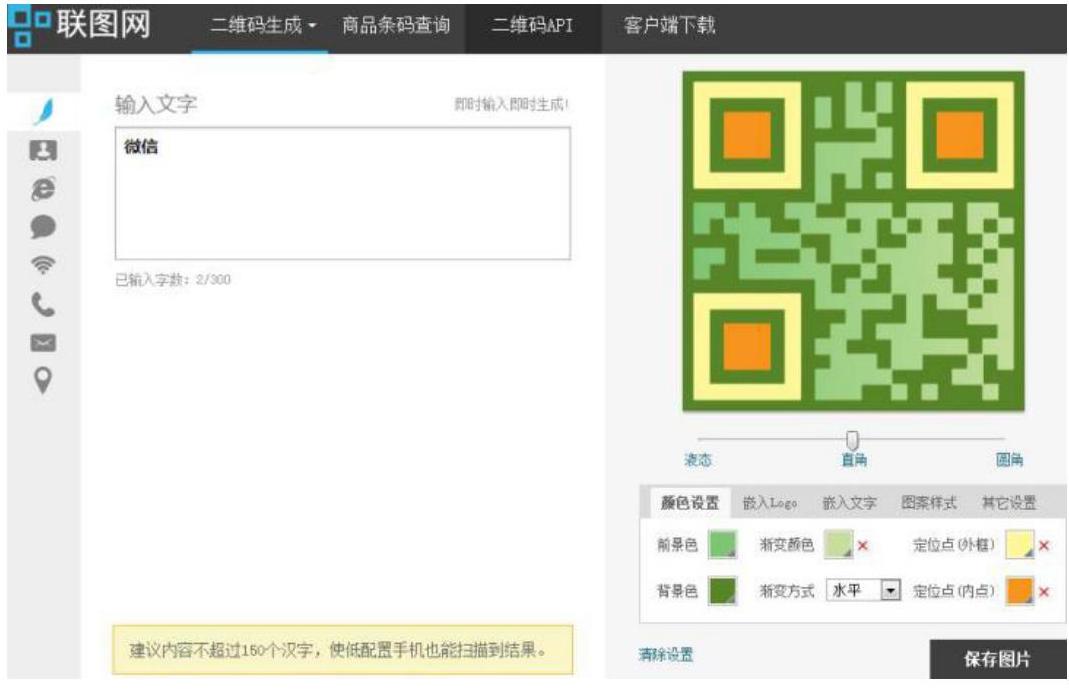Viewport: 1069px width, 697px height.
Task: Open the 渐变颜色 color swatch
Action: click(x=839, y=545)
